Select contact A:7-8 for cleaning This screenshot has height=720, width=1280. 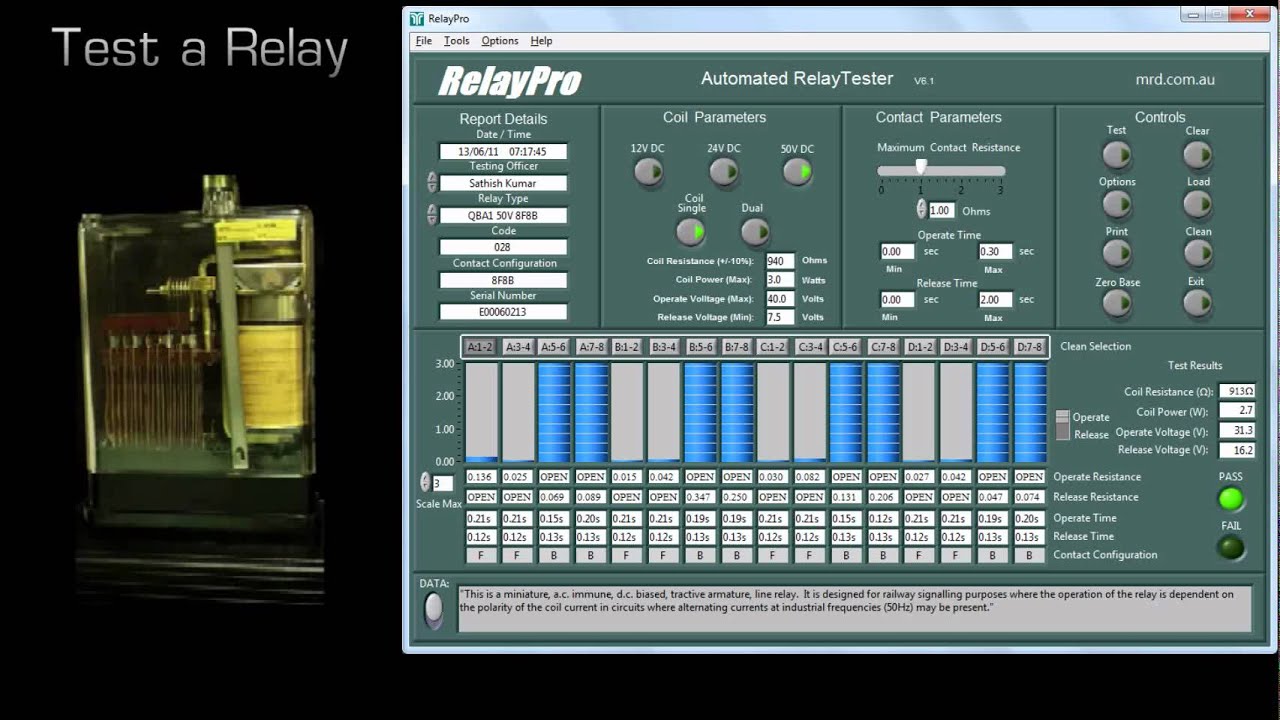[590, 347]
